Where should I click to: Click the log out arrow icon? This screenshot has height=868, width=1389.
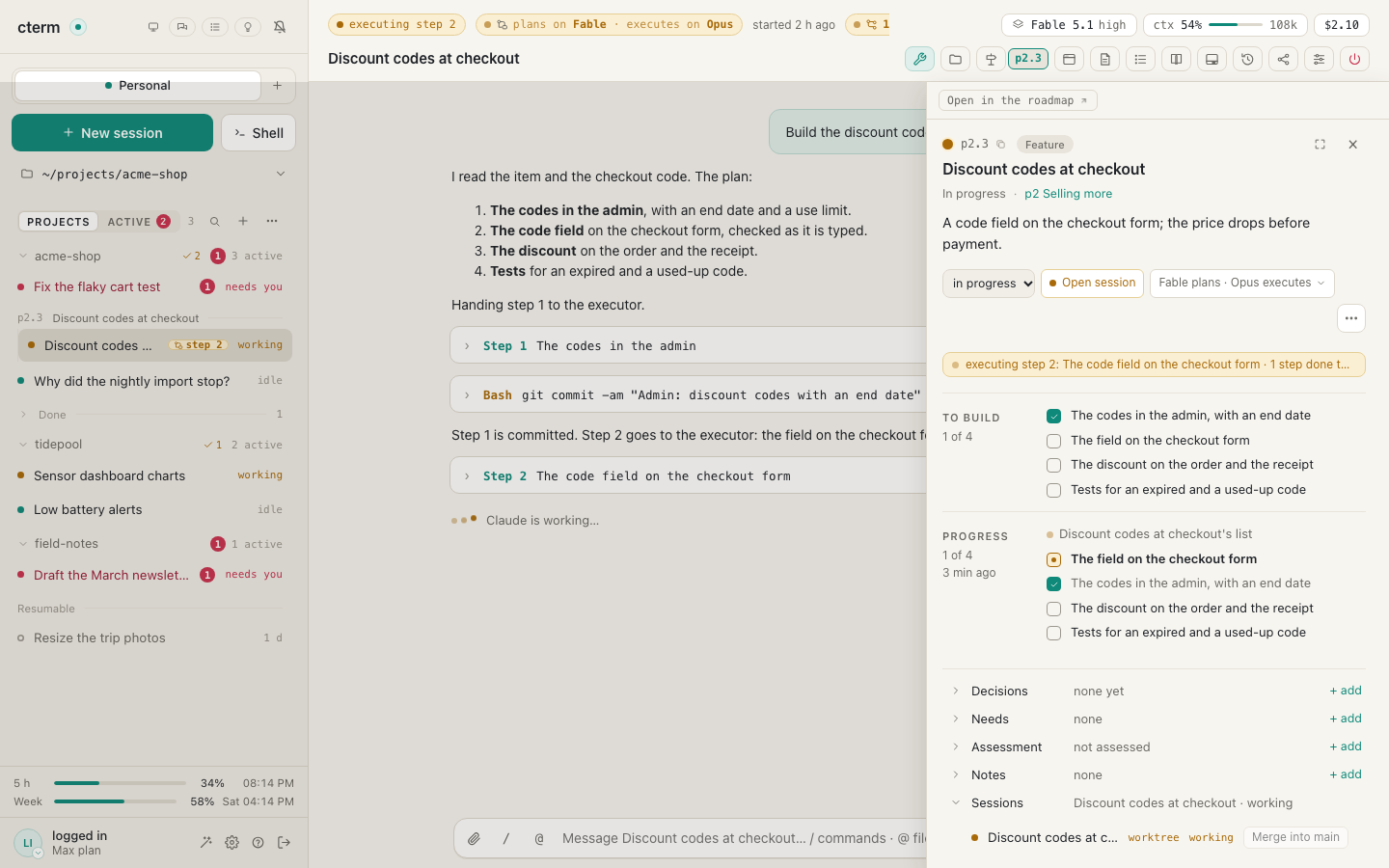pos(284,842)
